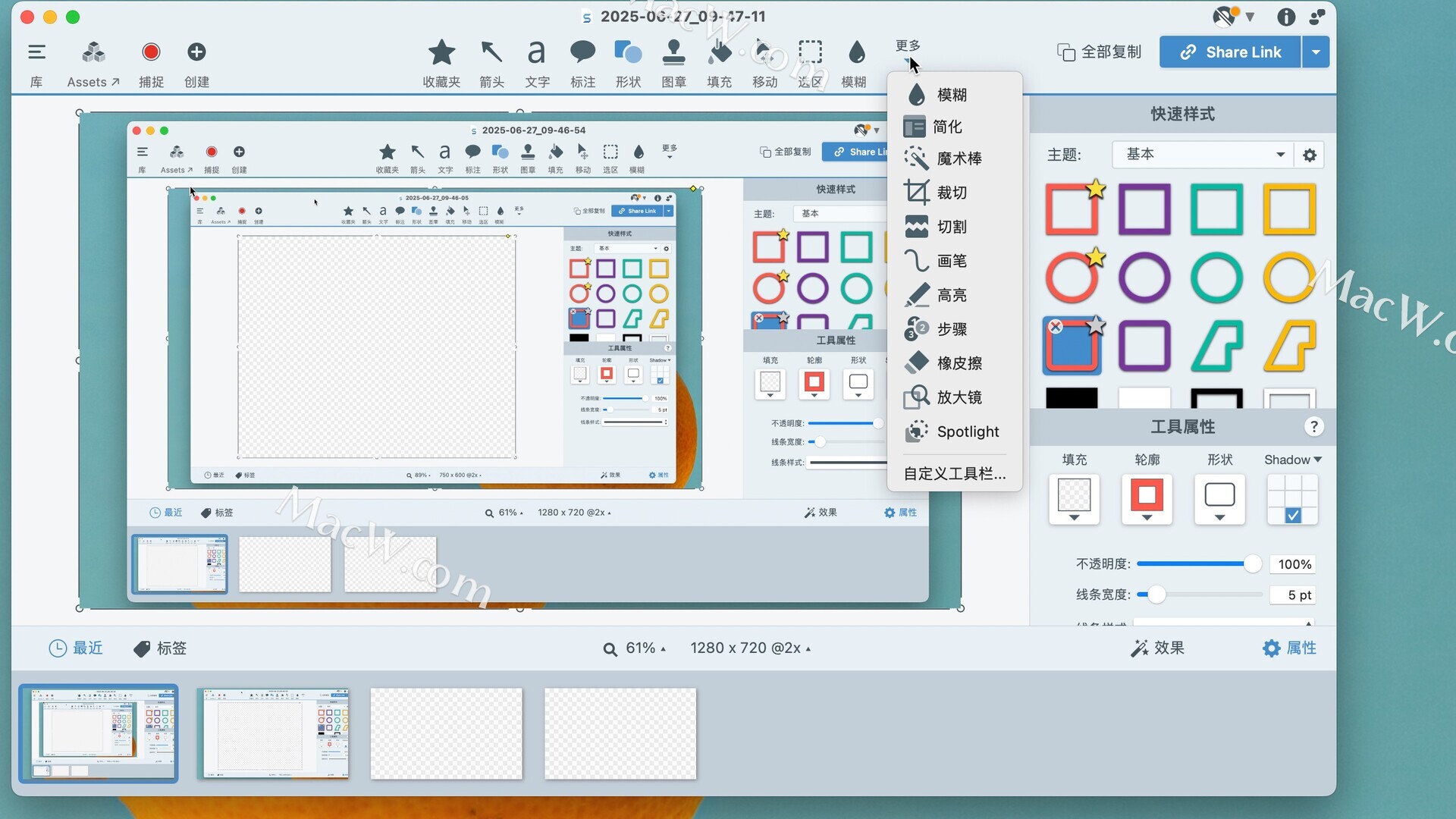The image size is (1456, 819).
Task: Select the purple square quick style
Action: (1144, 209)
